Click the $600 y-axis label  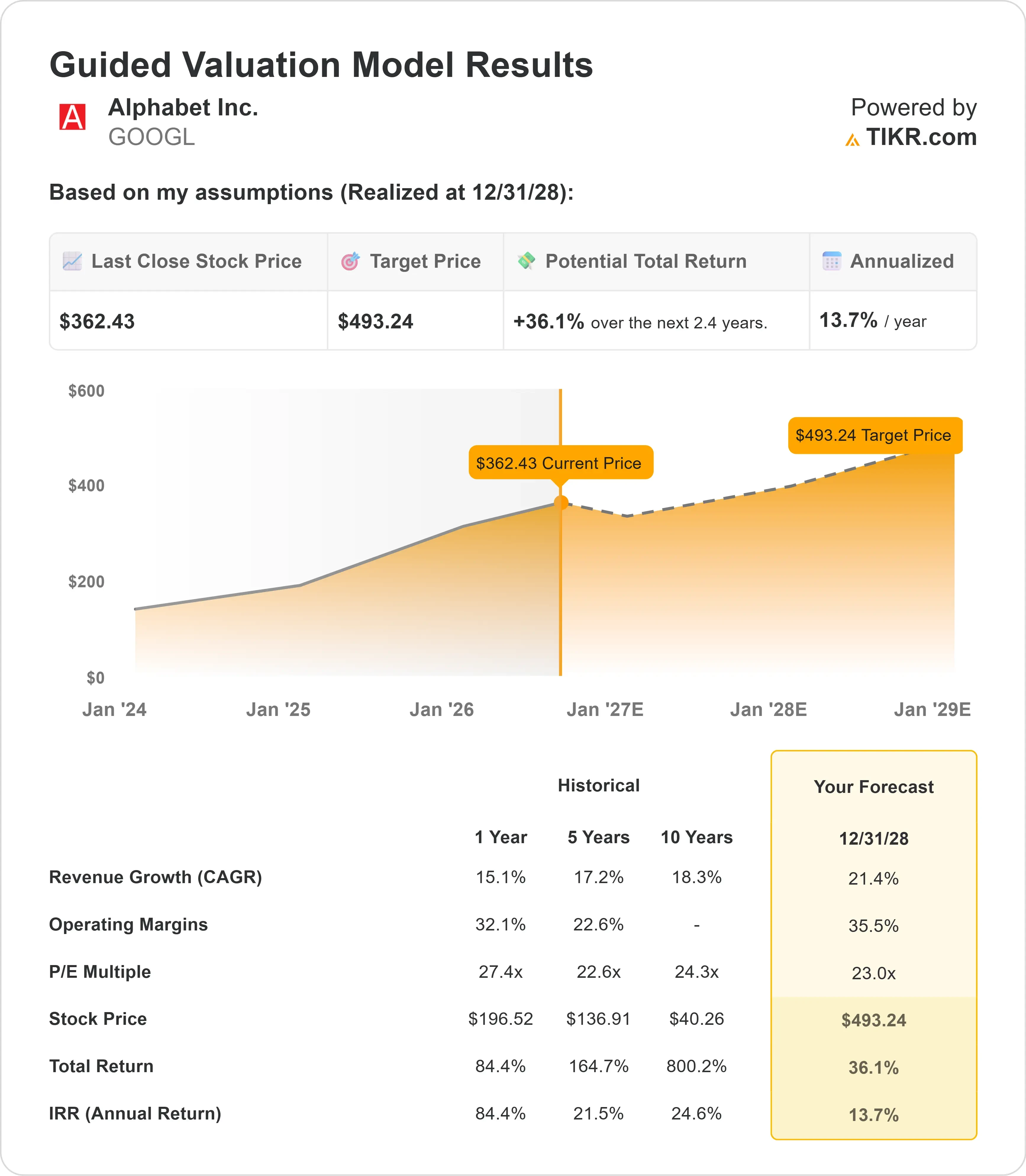pos(86,391)
